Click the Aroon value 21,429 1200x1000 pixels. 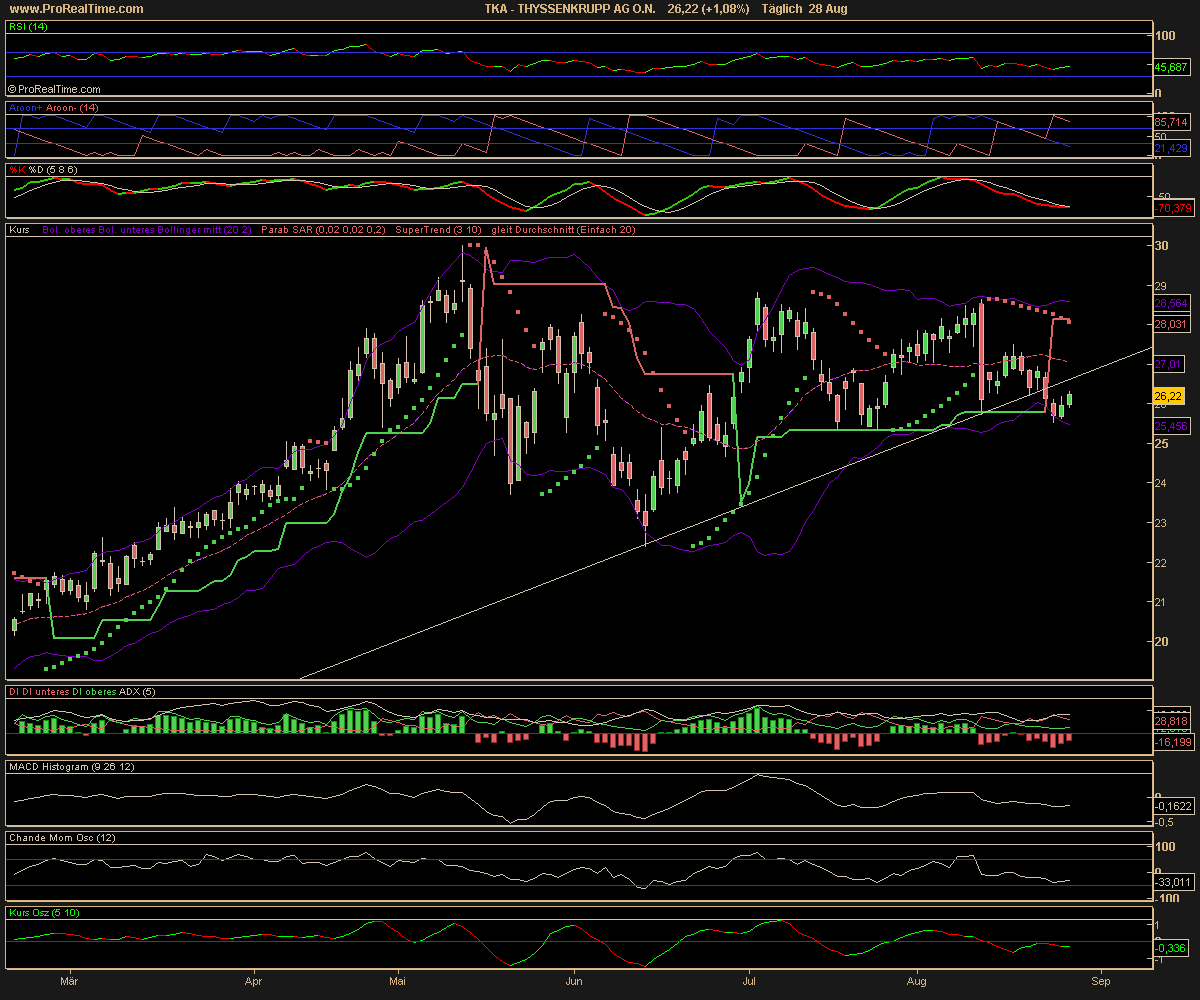point(1171,148)
